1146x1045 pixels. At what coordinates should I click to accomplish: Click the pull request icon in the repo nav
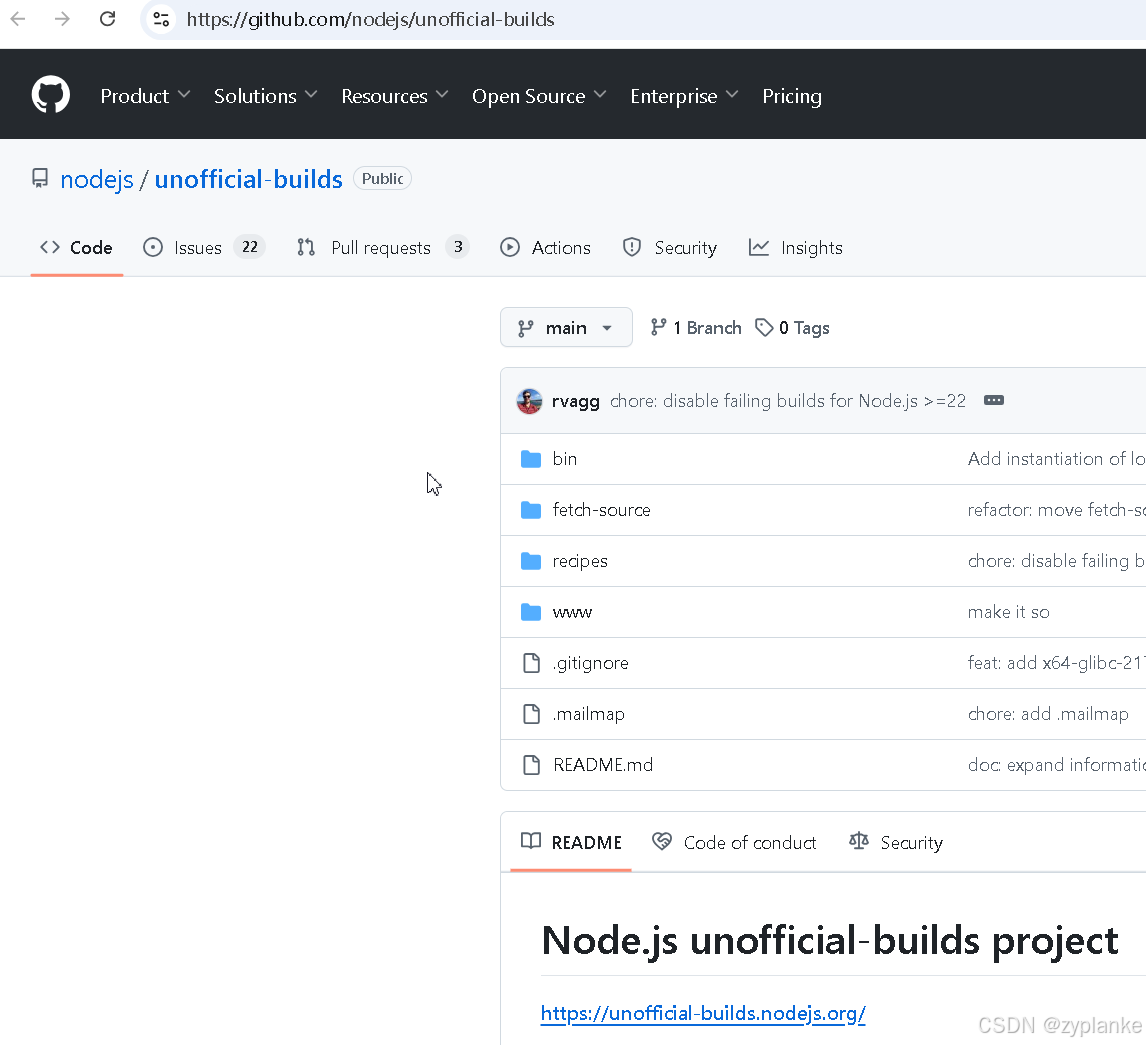[306, 247]
